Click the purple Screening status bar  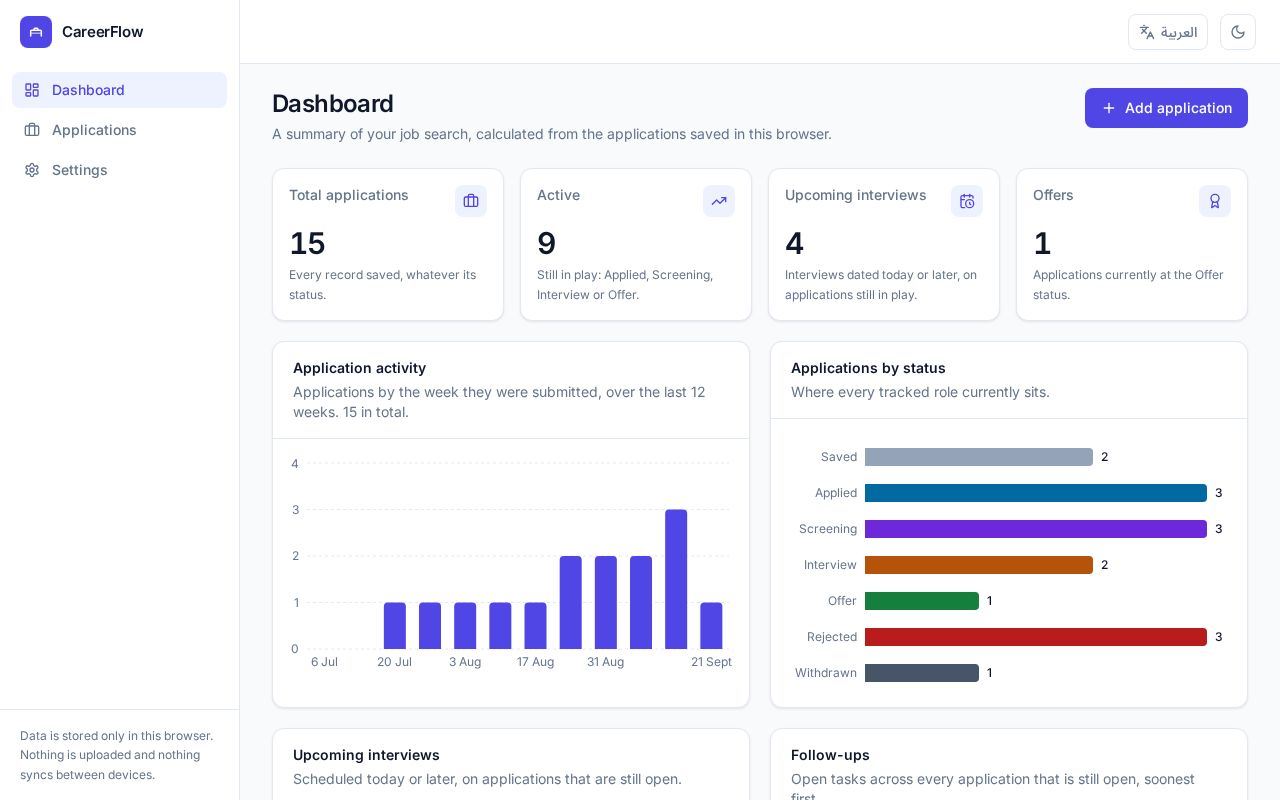[x=1036, y=529]
